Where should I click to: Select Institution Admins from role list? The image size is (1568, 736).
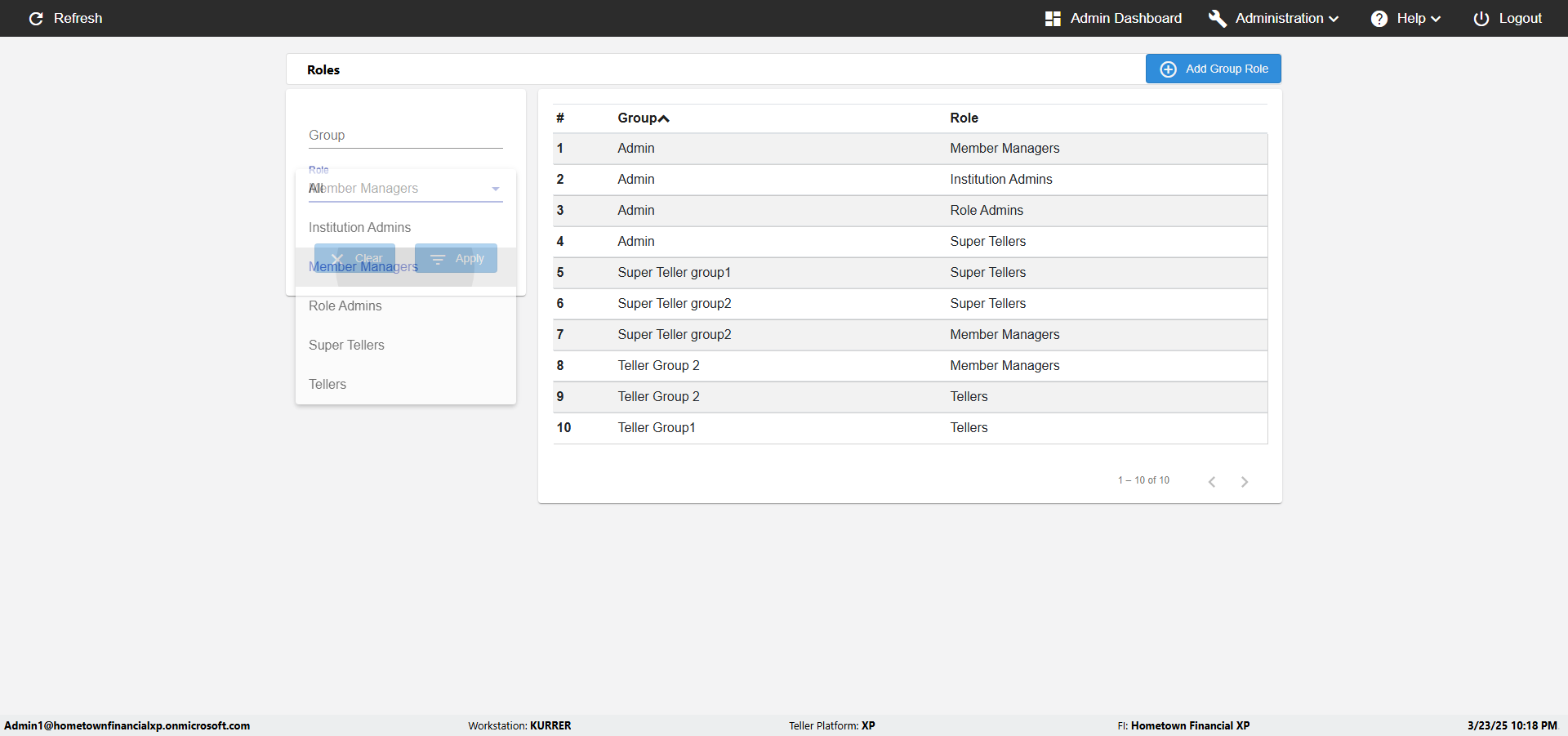click(406, 227)
